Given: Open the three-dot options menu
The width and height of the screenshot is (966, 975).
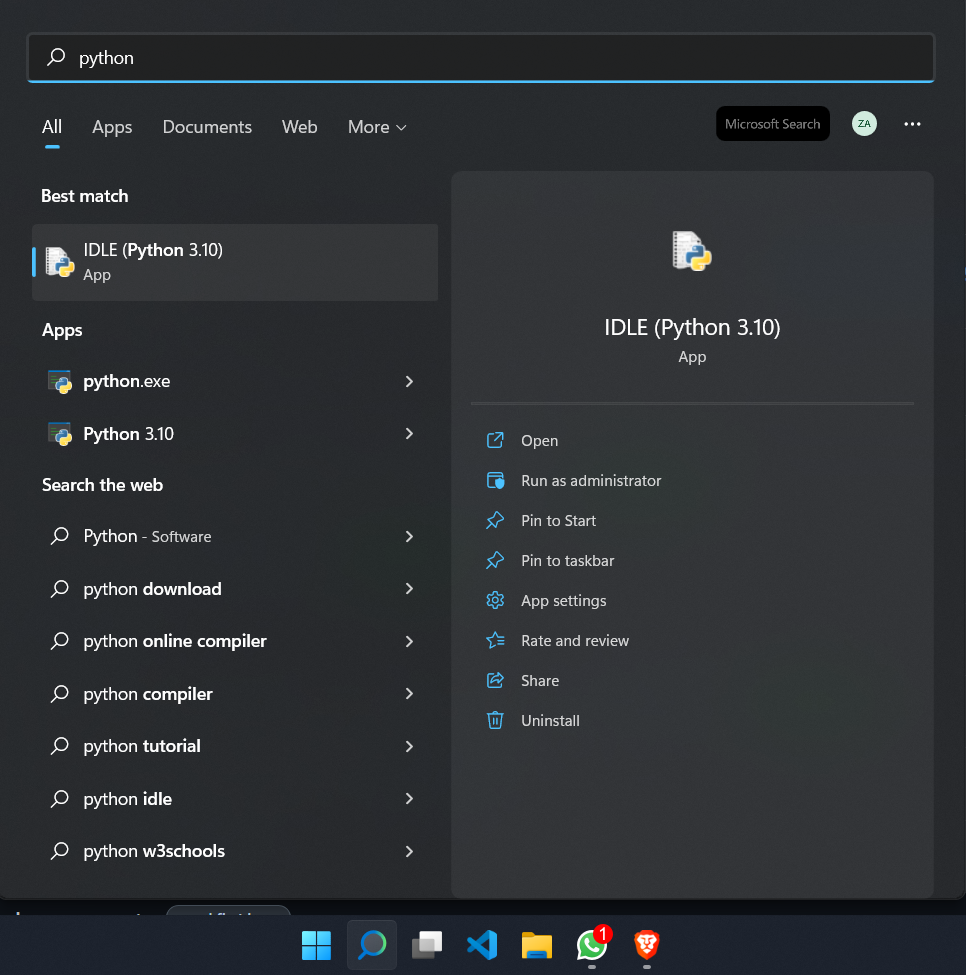Looking at the screenshot, I should tap(912, 124).
